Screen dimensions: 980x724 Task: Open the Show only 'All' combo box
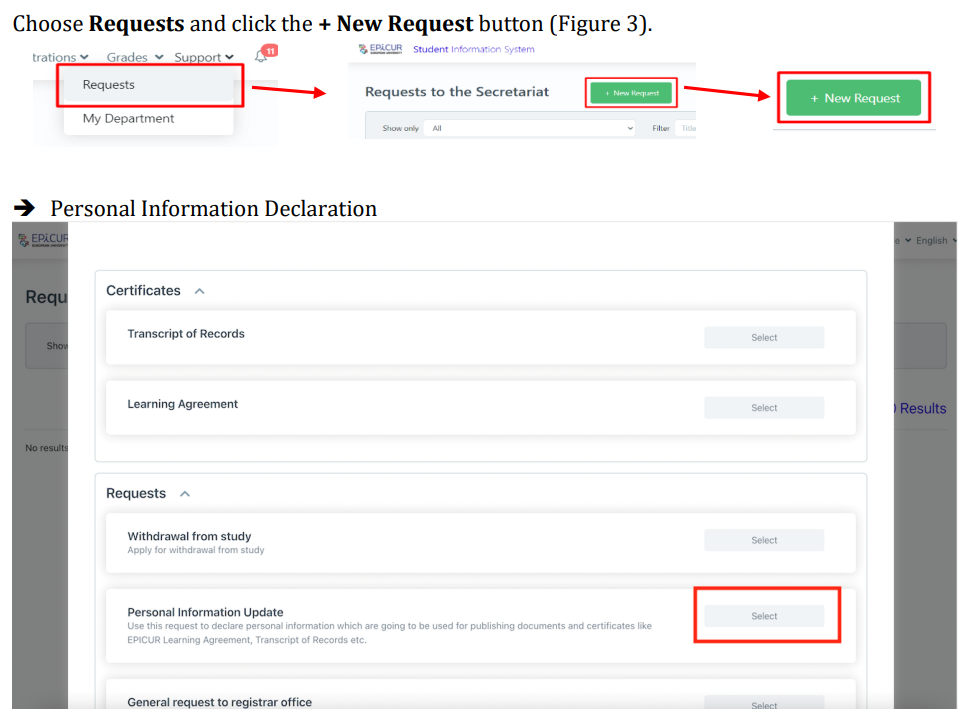pyautogui.click(x=529, y=128)
